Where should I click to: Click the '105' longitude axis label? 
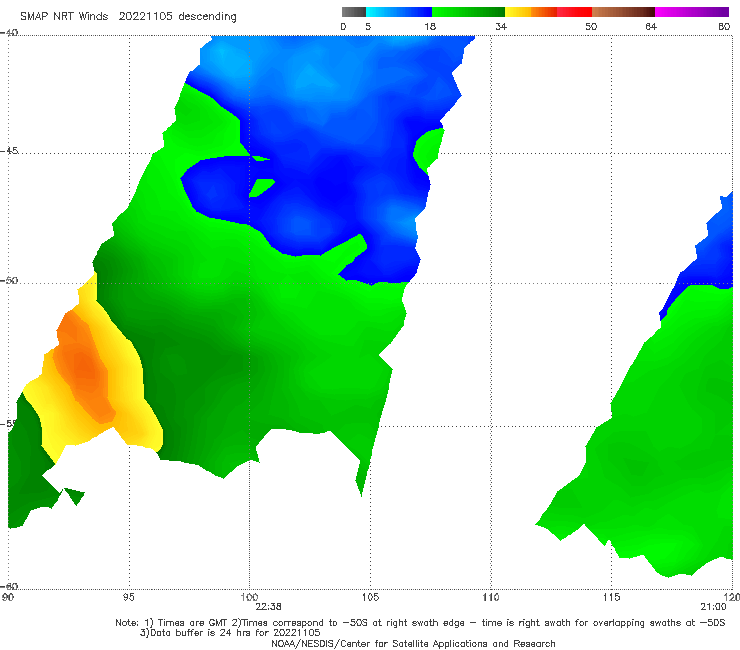coord(370,597)
